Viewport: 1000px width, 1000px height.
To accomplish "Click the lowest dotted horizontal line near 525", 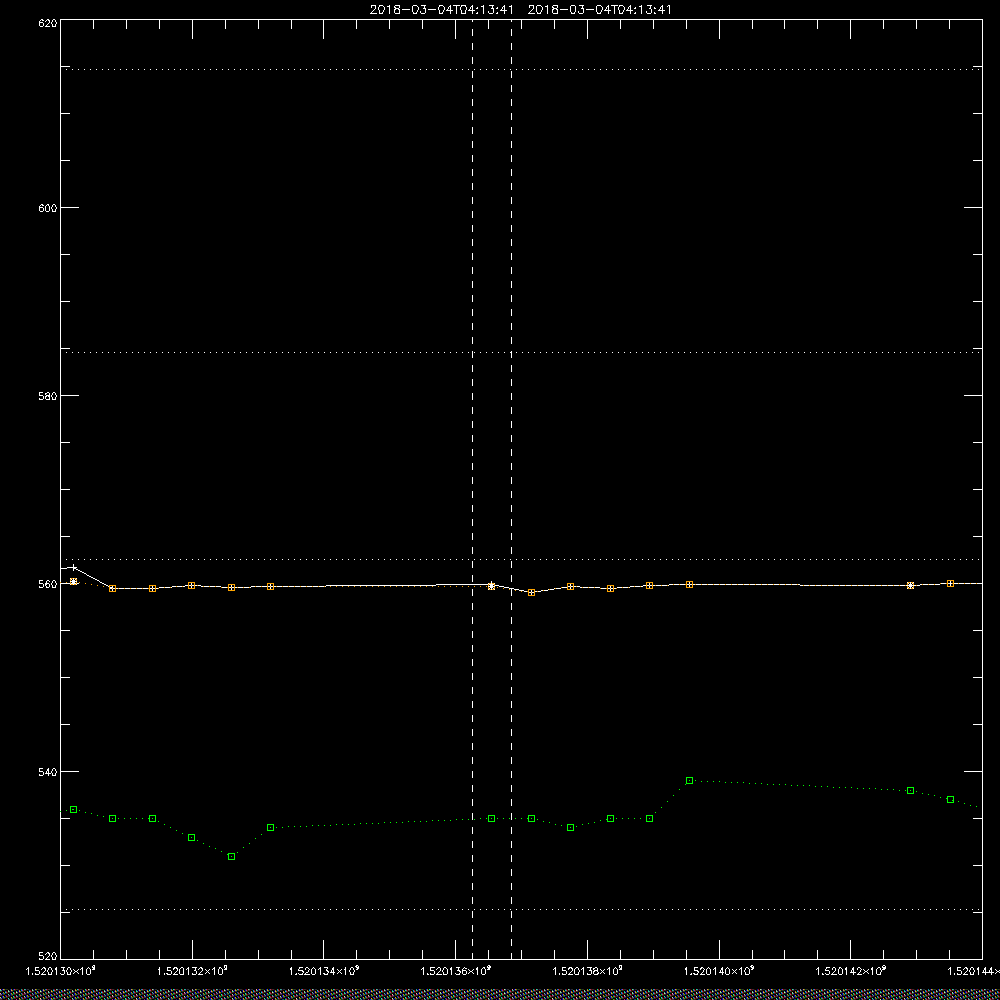I will 521,909.
